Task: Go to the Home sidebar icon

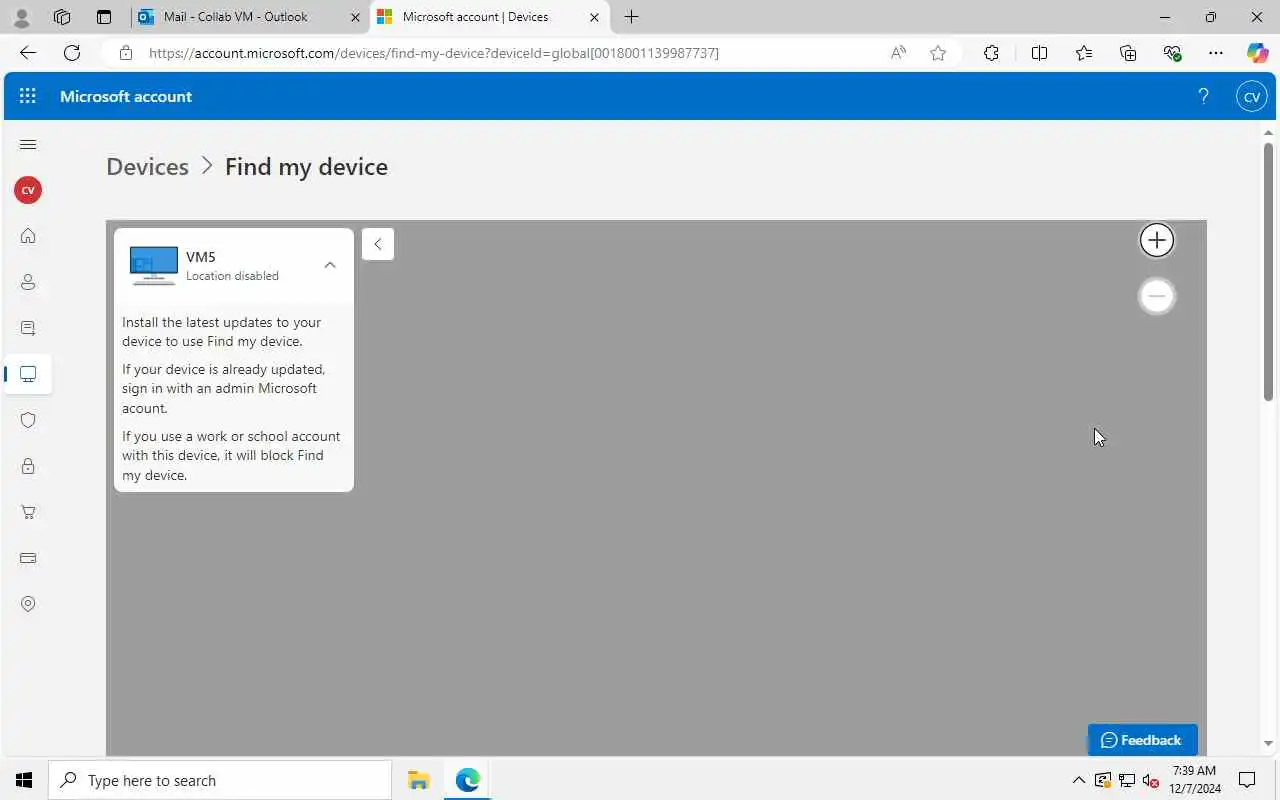Action: coord(28,236)
